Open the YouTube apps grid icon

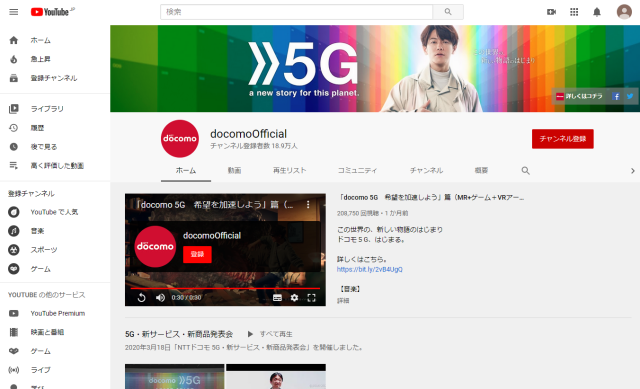click(x=574, y=12)
